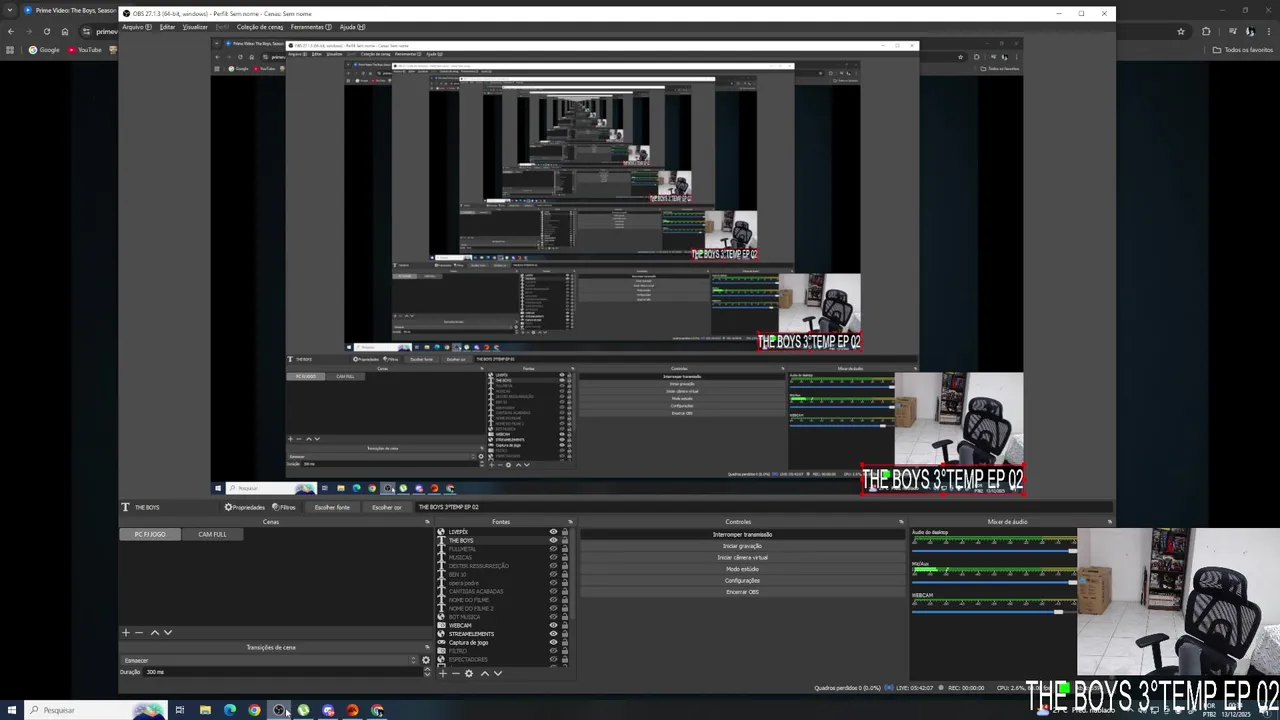
Task: Enable Modo estúdio
Action: 742,569
